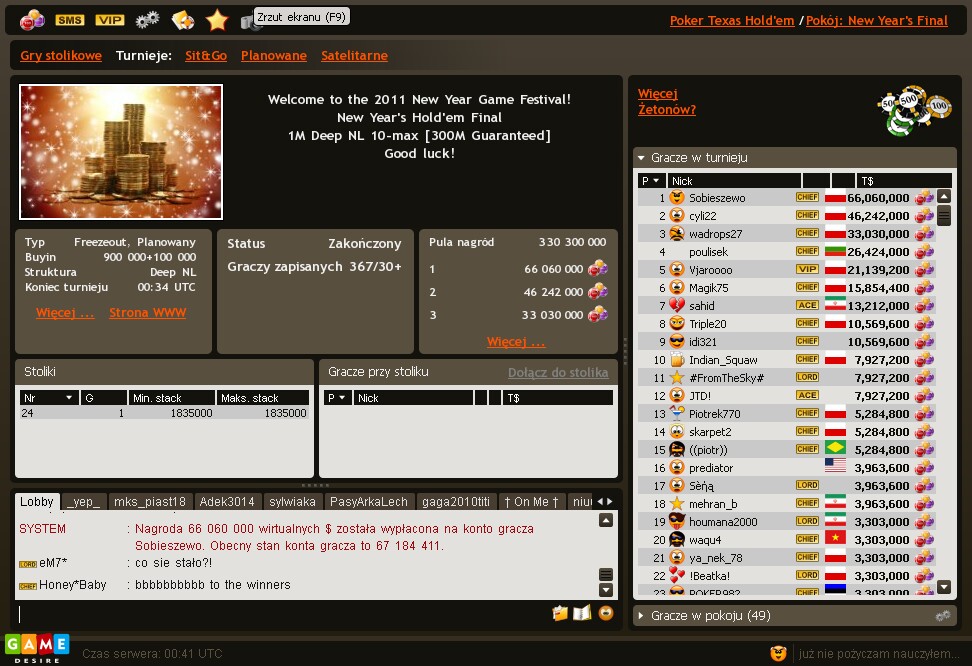Open the chat emoticon smiley icon
The width and height of the screenshot is (972, 666).
pyautogui.click(x=606, y=613)
